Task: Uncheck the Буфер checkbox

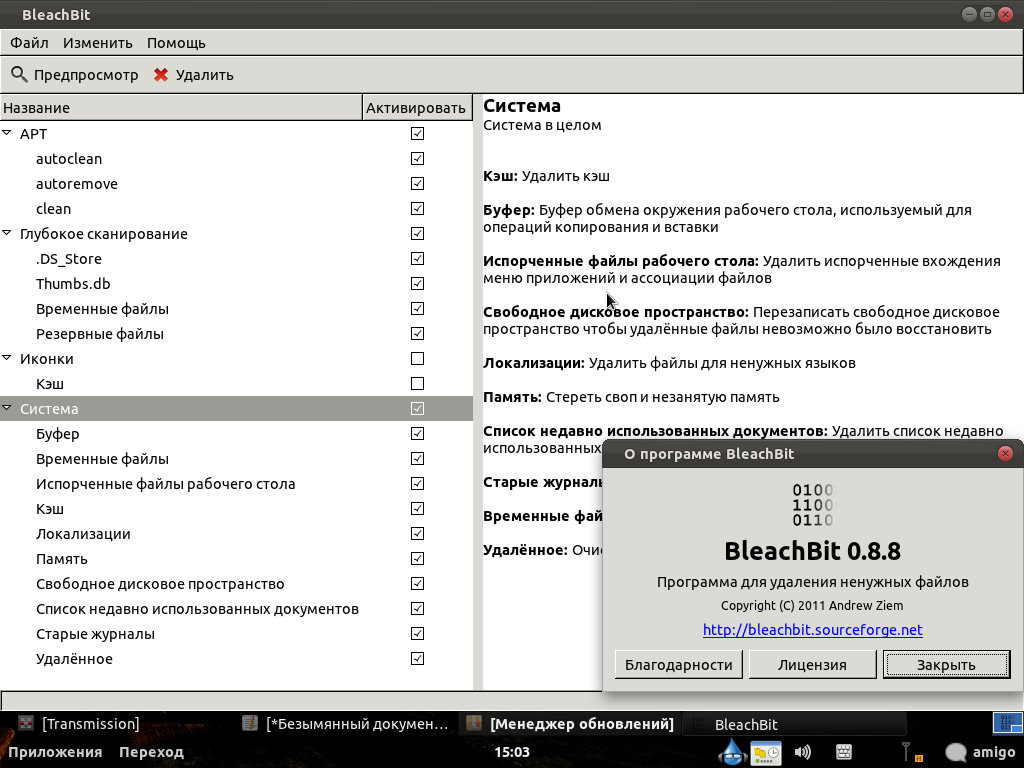Action: 417,433
